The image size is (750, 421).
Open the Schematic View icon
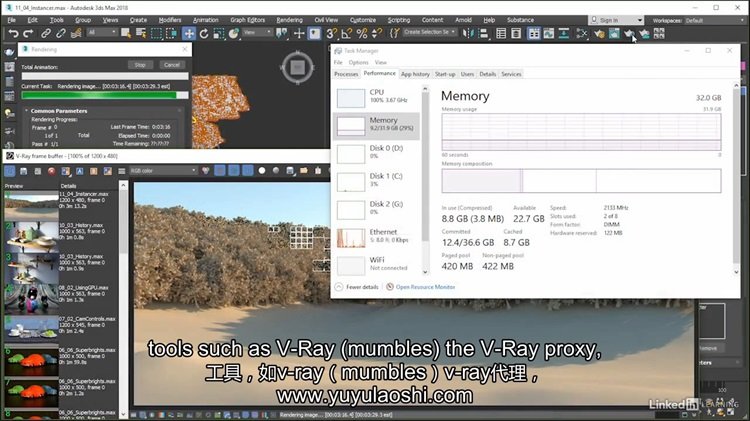(582, 33)
